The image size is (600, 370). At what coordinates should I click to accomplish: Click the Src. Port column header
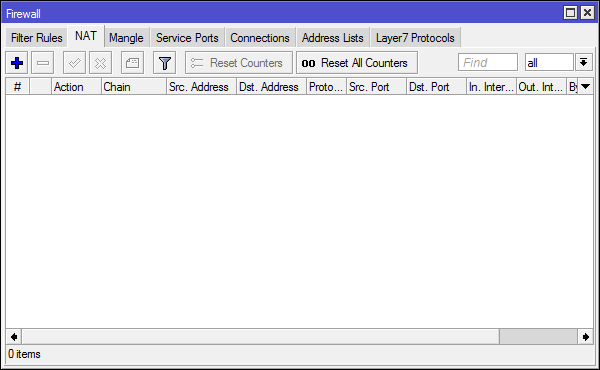tap(377, 87)
